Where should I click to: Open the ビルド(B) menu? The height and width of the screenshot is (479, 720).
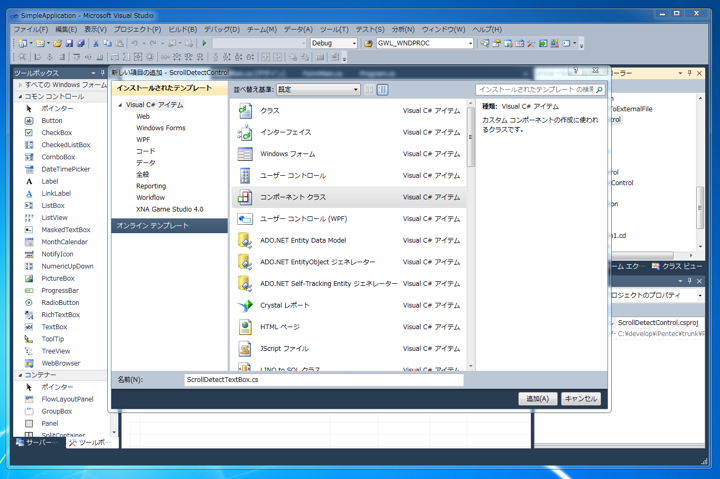point(182,29)
